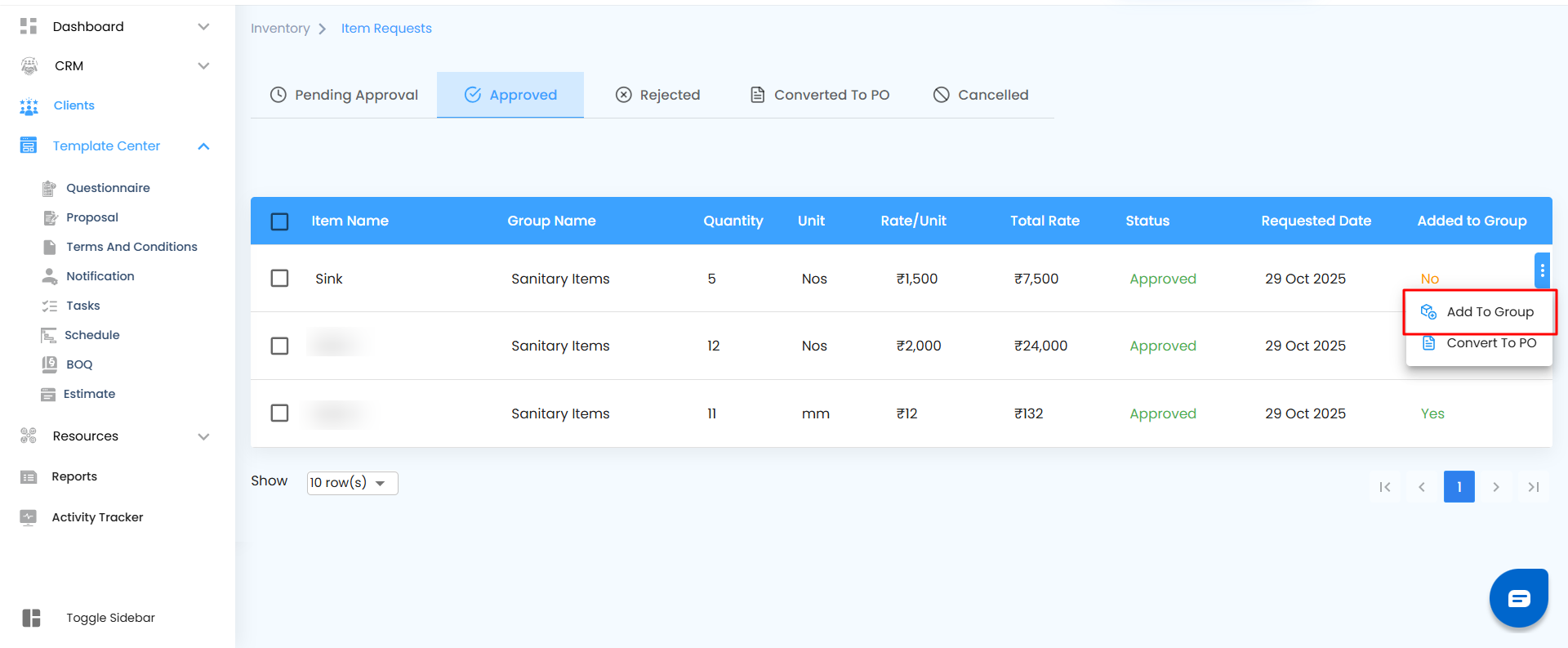This screenshot has height=648, width=1568.
Task: Click the Toggle Sidebar layout icon
Action: pyautogui.click(x=32, y=618)
